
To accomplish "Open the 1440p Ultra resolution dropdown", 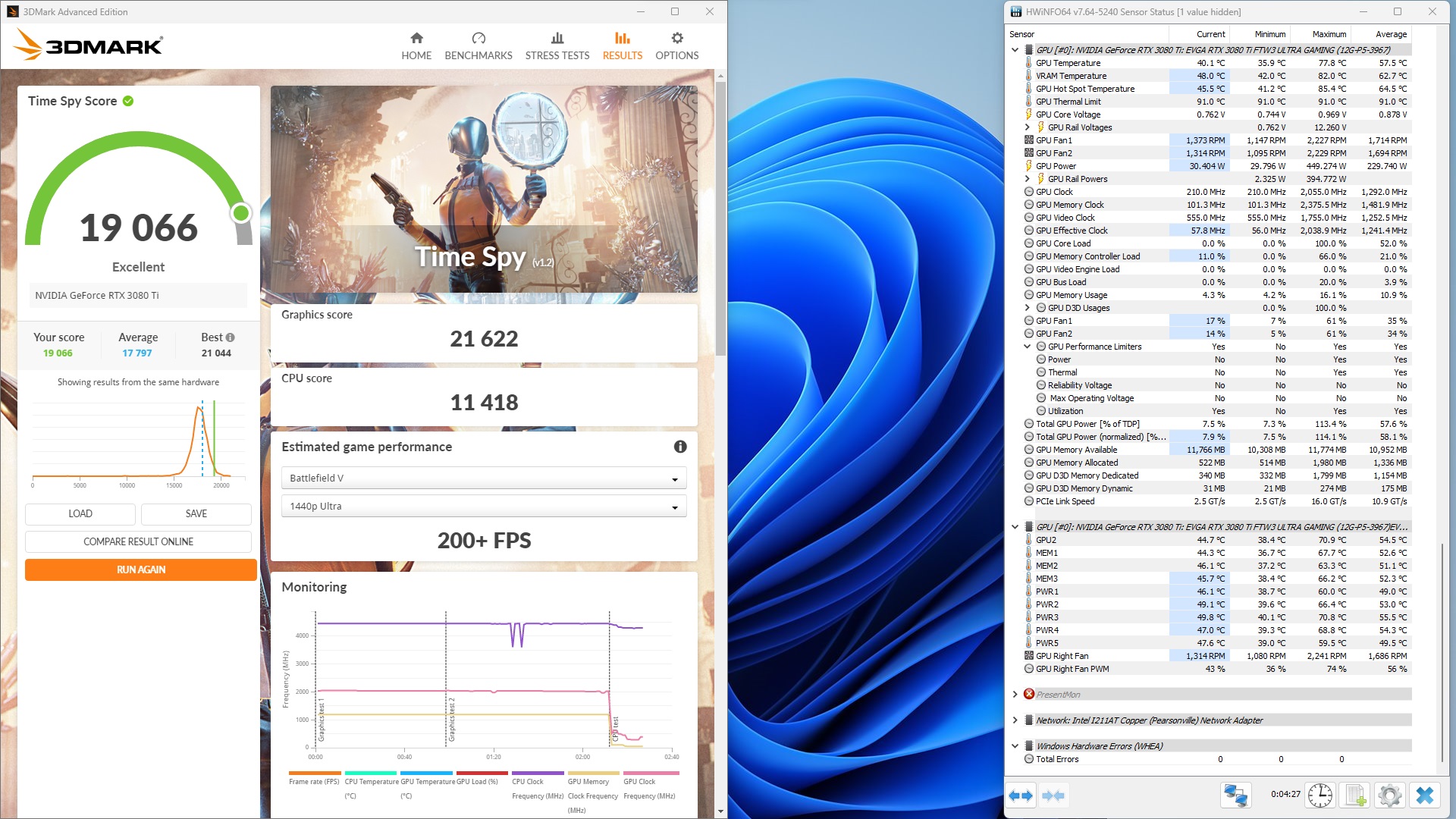I will (x=484, y=506).
